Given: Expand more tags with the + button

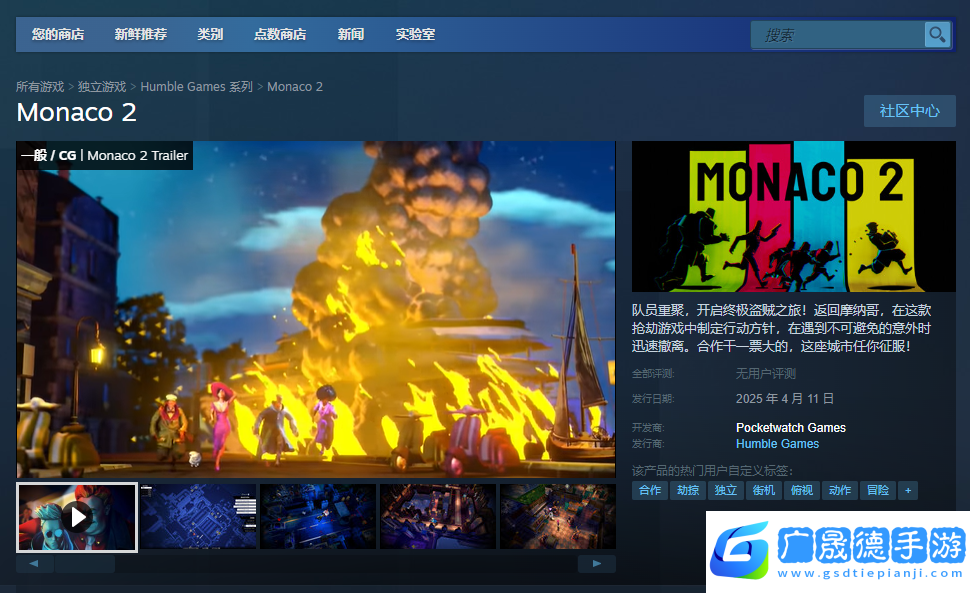Looking at the screenshot, I should tap(908, 490).
